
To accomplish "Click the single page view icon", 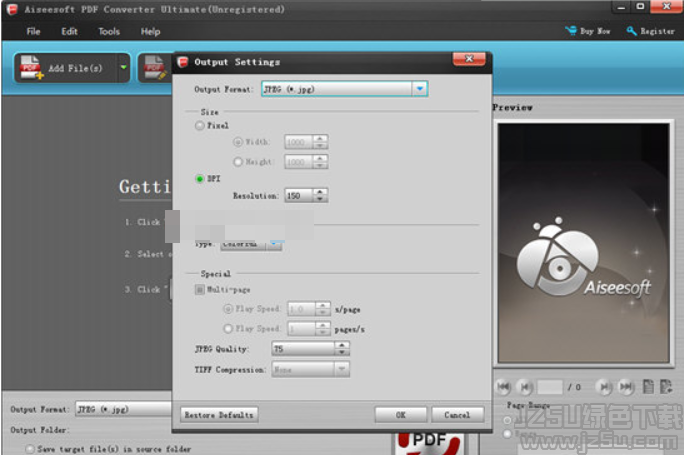I will pyautogui.click(x=649, y=387).
